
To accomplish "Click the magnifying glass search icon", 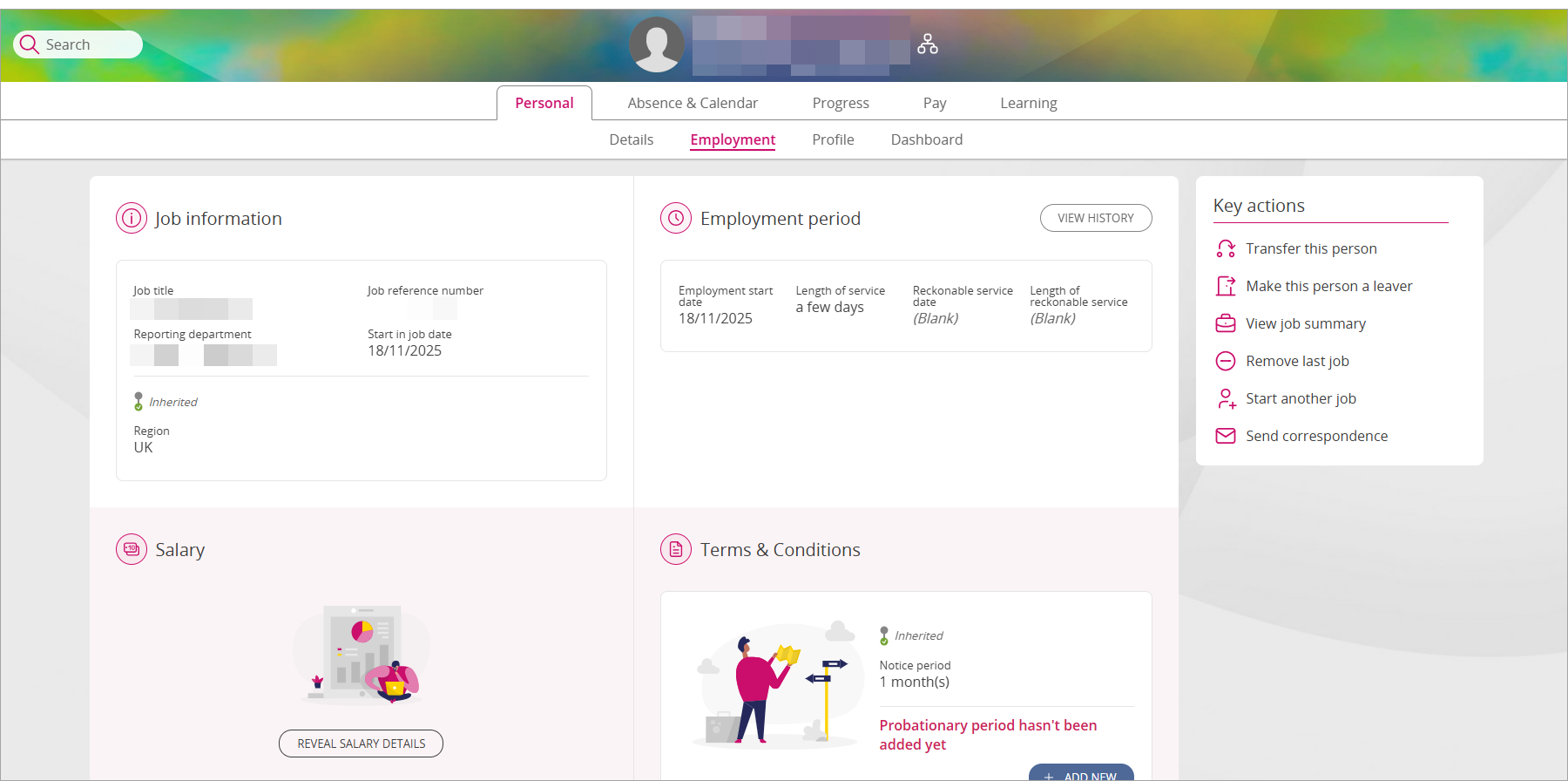I will (x=30, y=44).
